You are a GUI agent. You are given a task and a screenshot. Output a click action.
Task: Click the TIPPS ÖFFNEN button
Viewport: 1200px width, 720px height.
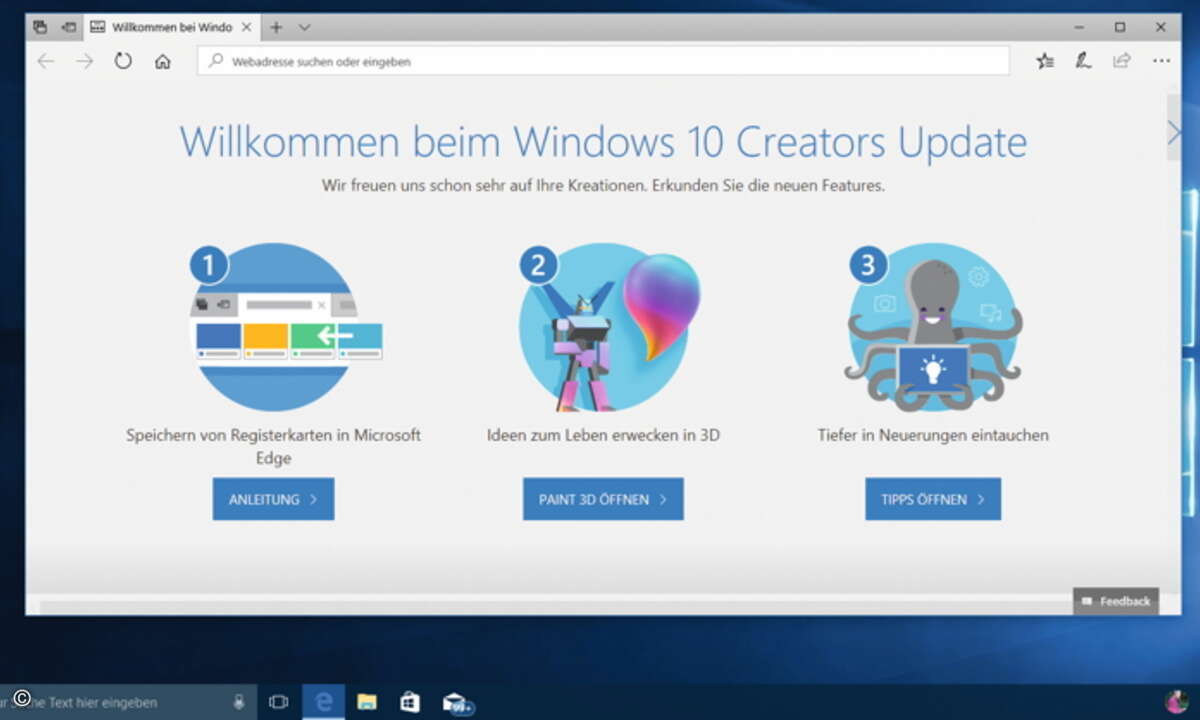click(x=933, y=499)
